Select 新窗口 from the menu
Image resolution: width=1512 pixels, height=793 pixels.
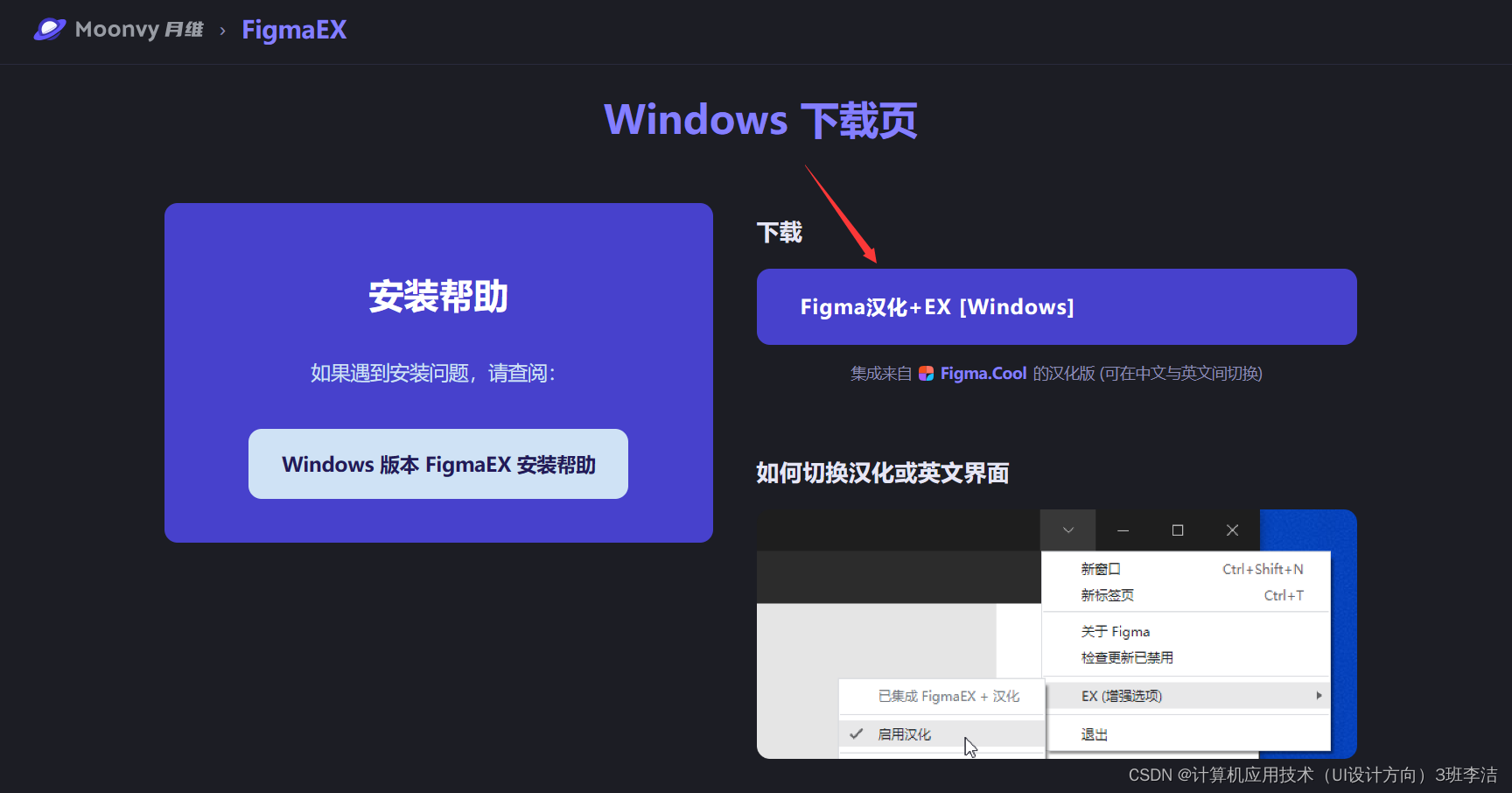(1102, 568)
